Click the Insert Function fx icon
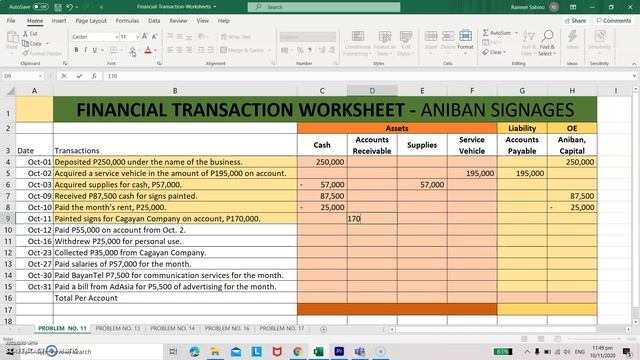Viewport: 640px width, 360px height. click(94, 76)
